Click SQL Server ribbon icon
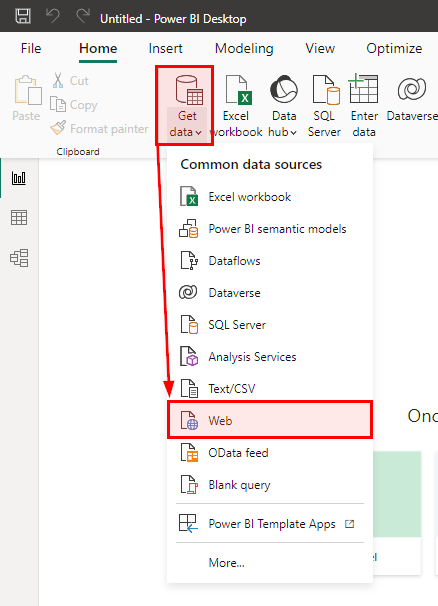 (x=324, y=106)
